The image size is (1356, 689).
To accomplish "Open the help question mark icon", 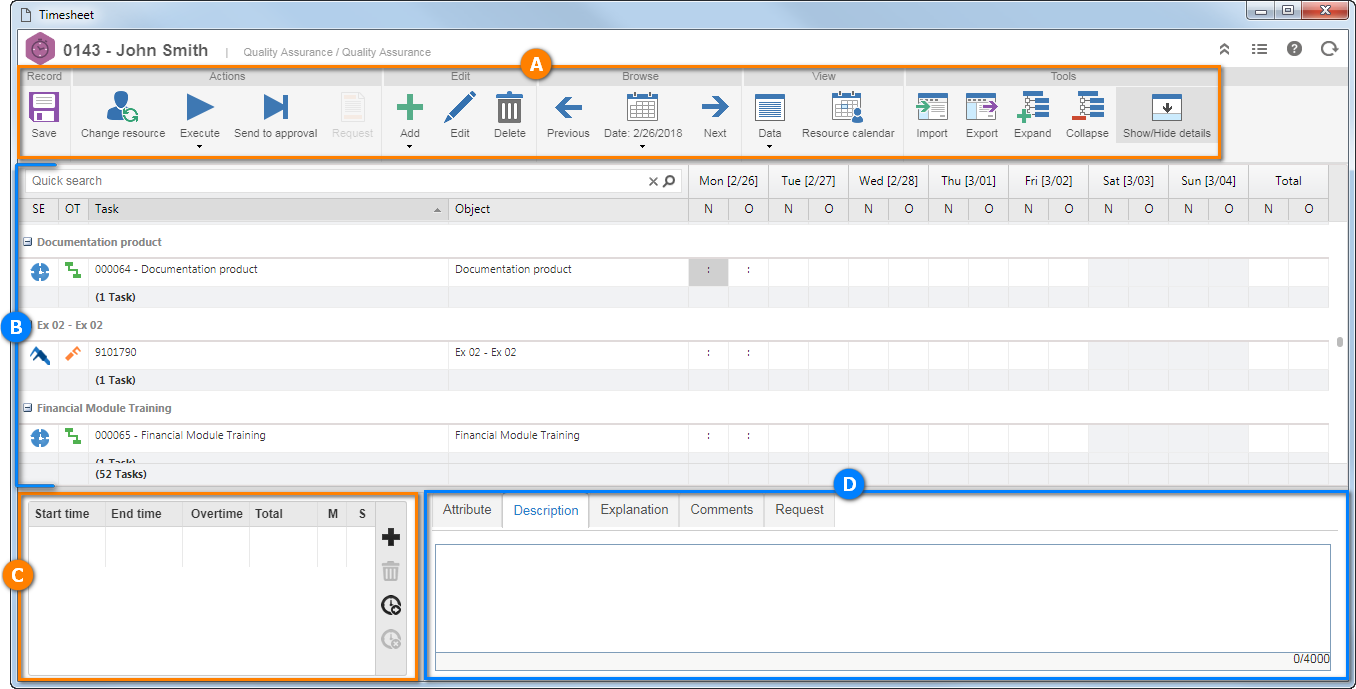I will coord(1294,48).
